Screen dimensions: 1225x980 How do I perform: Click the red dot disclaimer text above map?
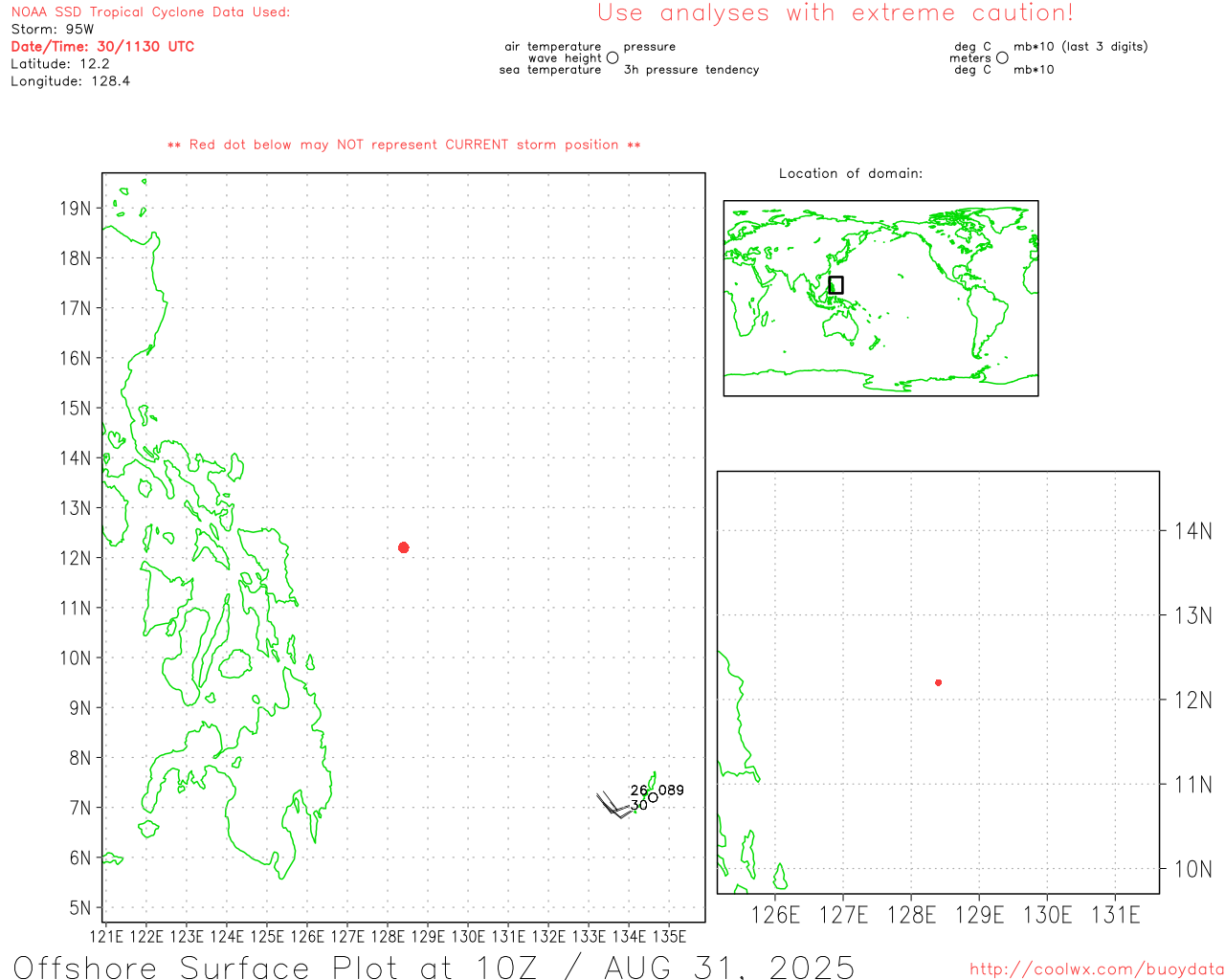pos(404,145)
